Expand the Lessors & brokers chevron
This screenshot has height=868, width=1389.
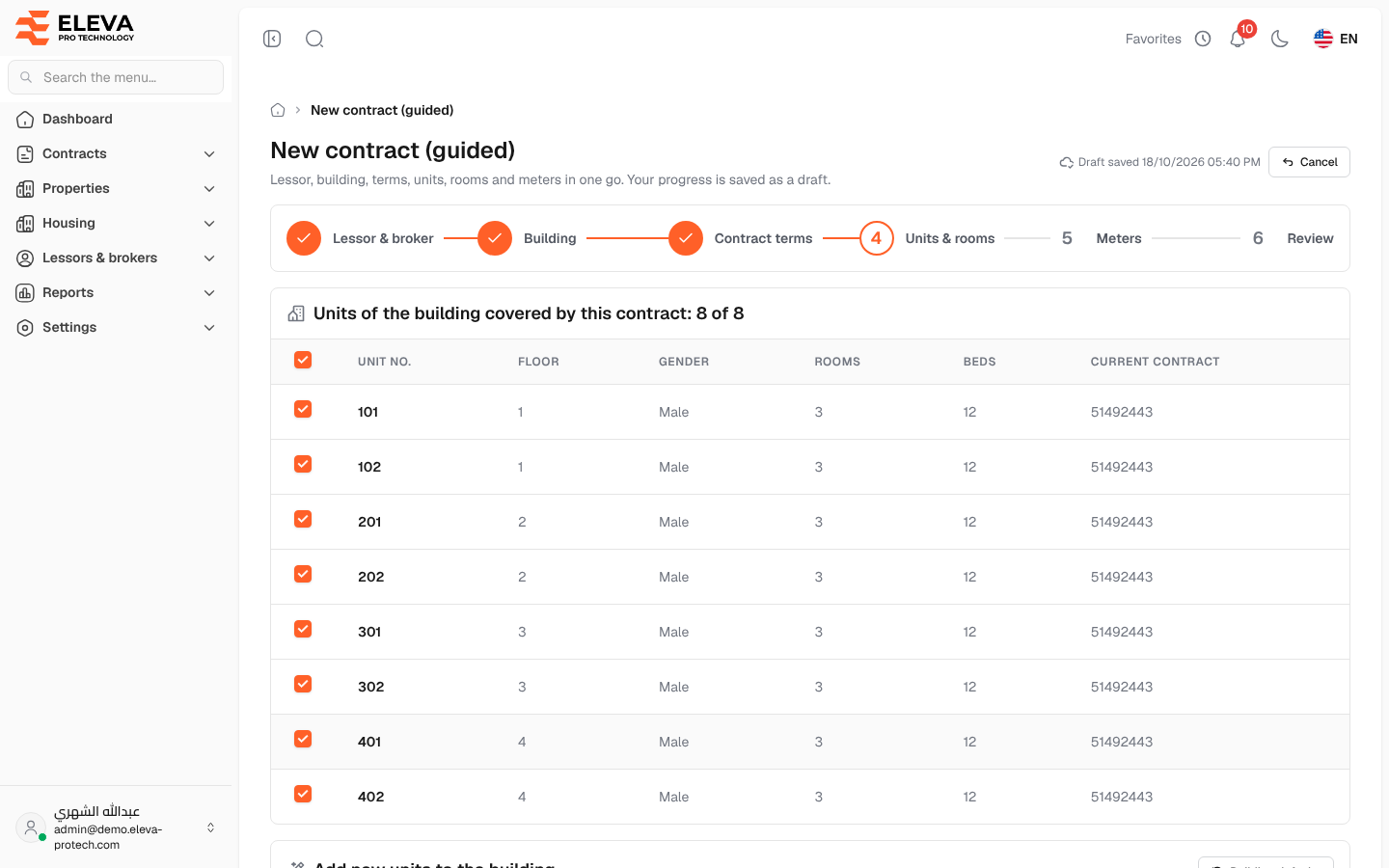(209, 258)
